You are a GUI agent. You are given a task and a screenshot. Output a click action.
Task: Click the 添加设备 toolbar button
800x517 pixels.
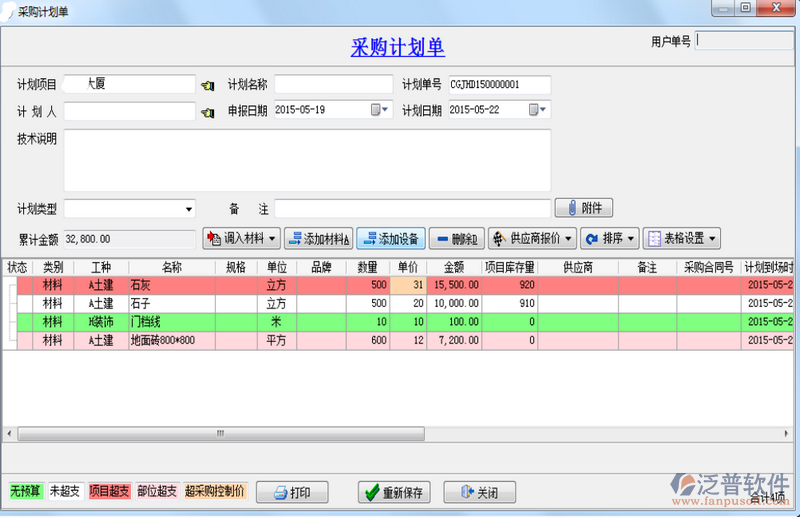[391, 239]
